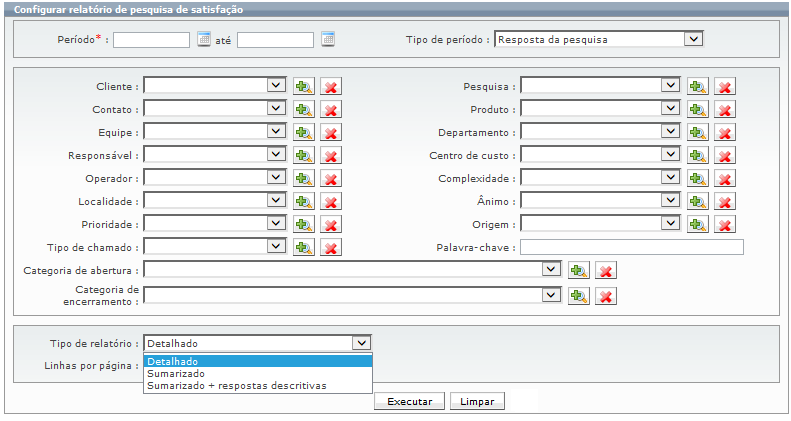Click the search-add icon for Produto
This screenshot has height=421, width=791.
pyautogui.click(x=698, y=109)
